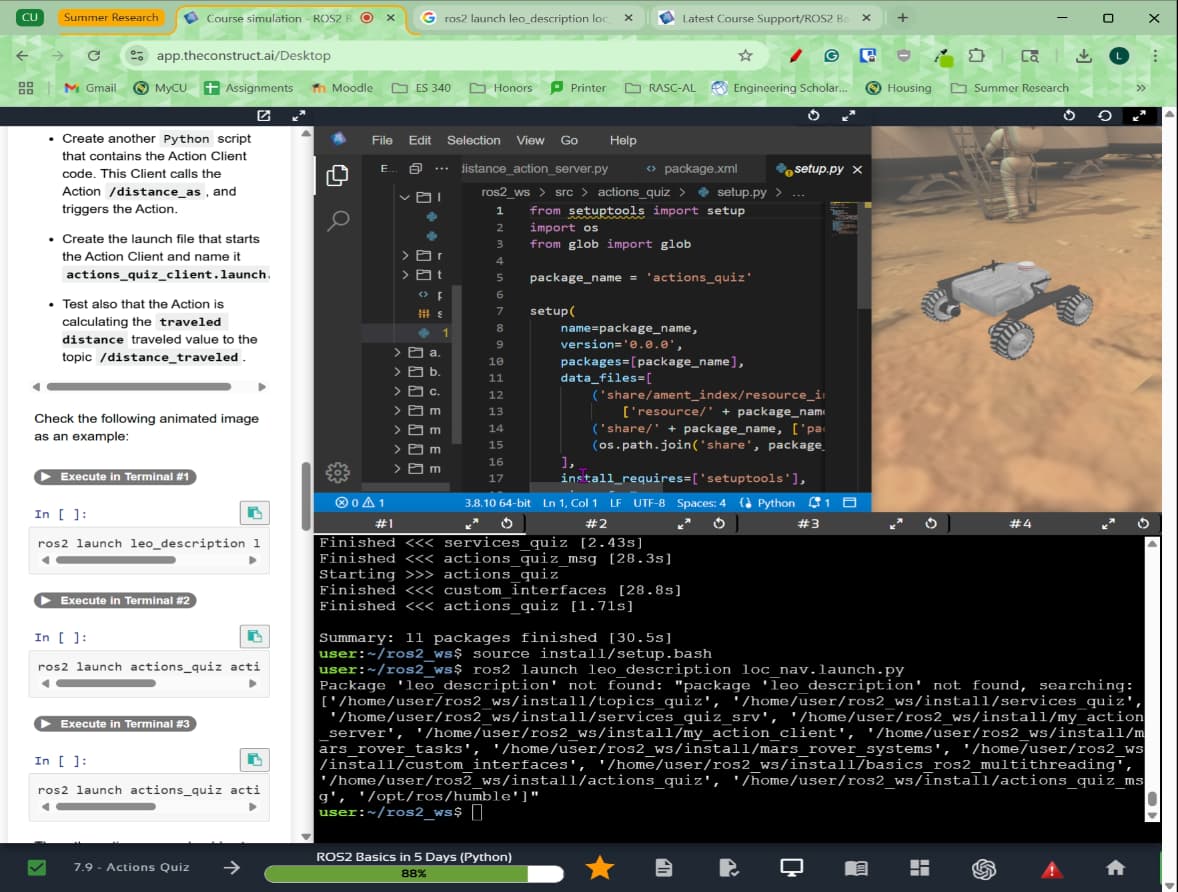This screenshot has width=1178, height=892.
Task: Open the Selection menu in the editor
Action: 473,141
